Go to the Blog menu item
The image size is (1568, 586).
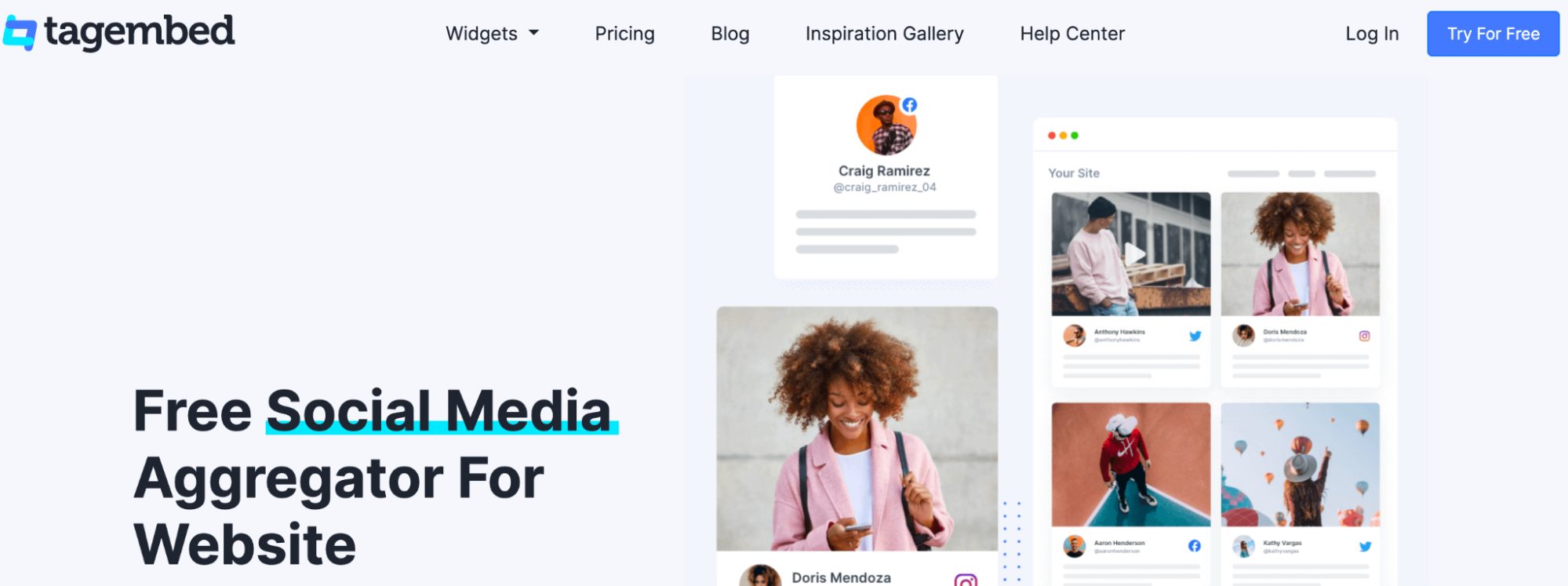(730, 34)
